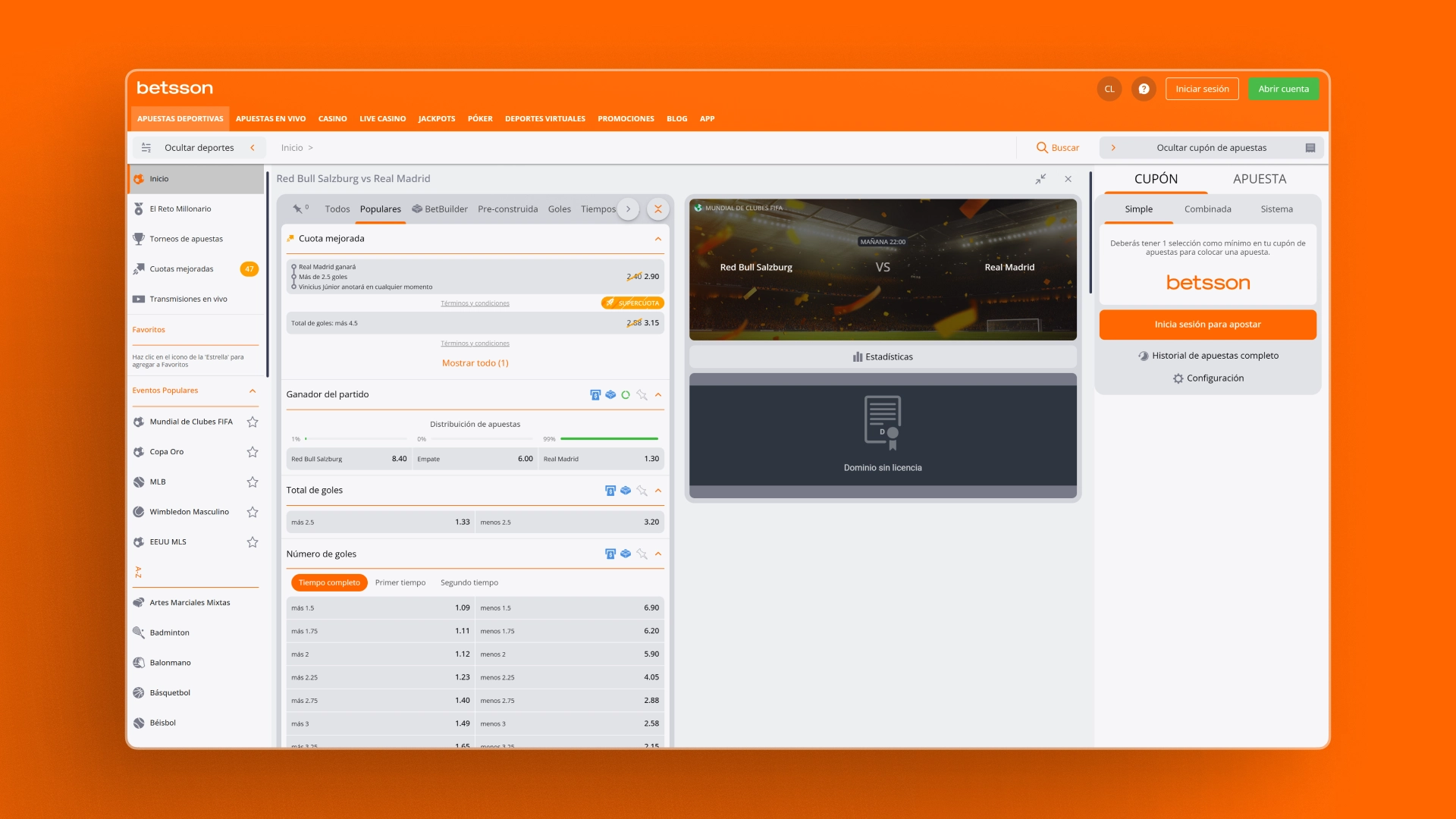Select Tiempo completo period filter
Screen dimensions: 1456x819
click(329, 583)
